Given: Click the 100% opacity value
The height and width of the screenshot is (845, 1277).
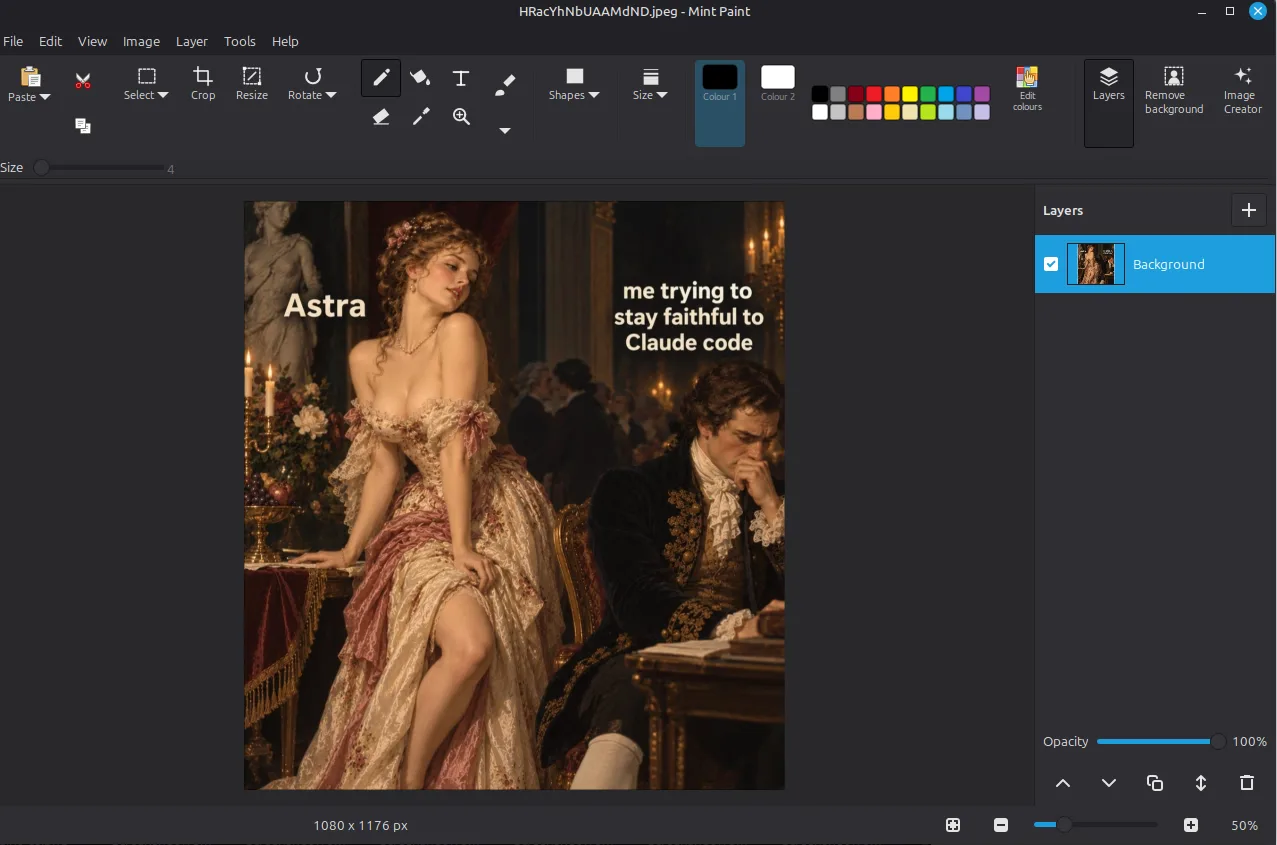Looking at the screenshot, I should 1250,741.
